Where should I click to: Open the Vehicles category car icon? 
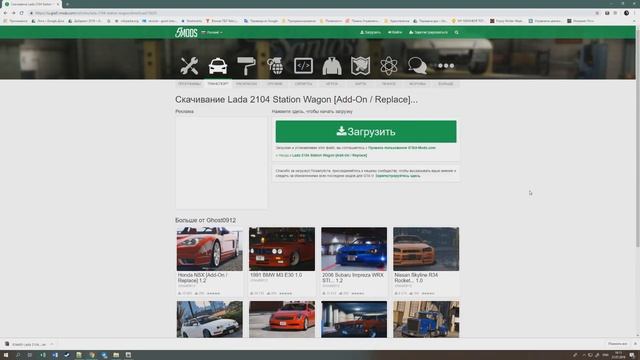tap(218, 66)
